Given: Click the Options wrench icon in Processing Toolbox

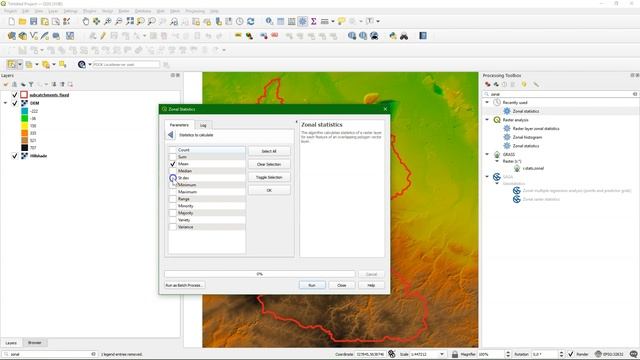Looking at the screenshot, I should [536, 84].
